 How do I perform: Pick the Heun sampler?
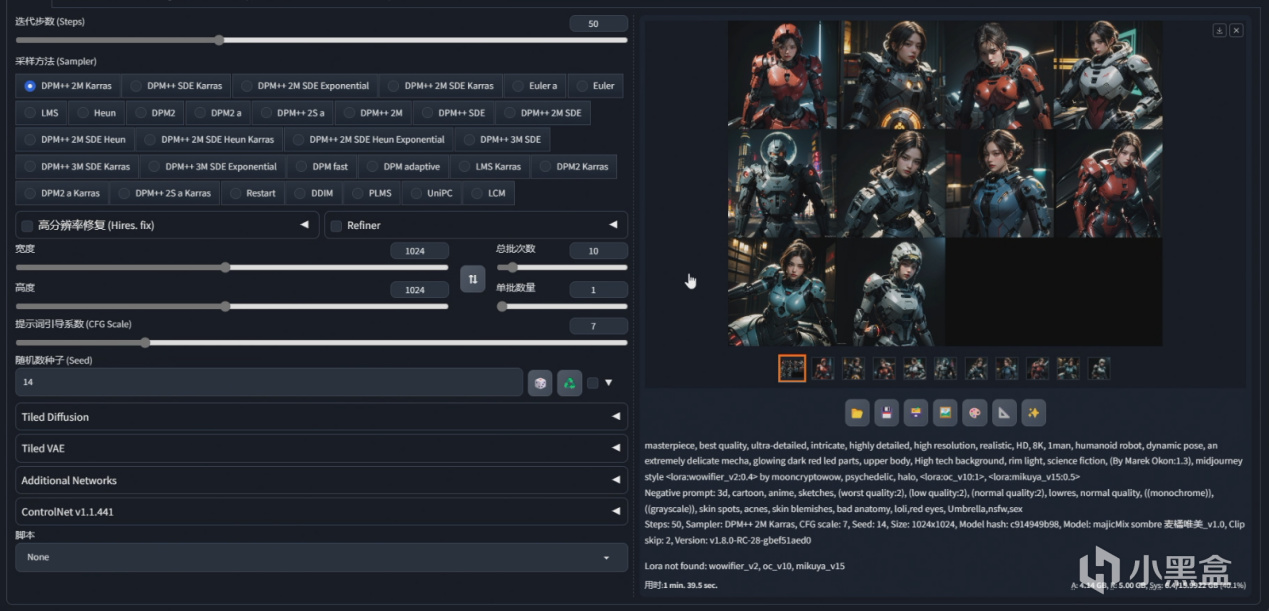(x=97, y=113)
